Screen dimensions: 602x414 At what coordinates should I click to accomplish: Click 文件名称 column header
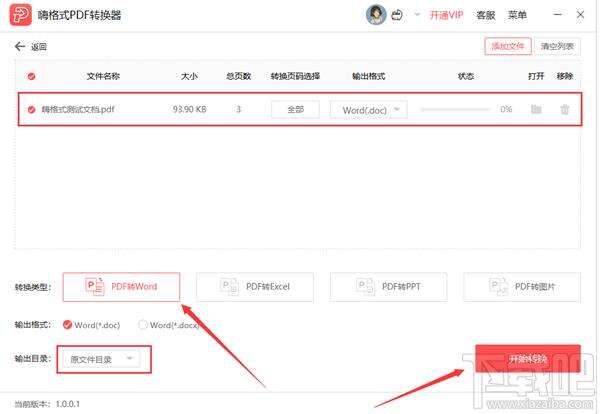103,76
